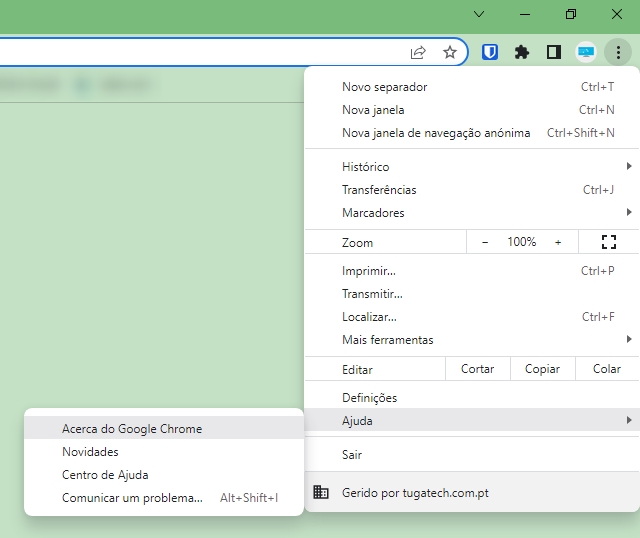
Task: Open the Extensions puzzle-piece menu
Action: pos(522,52)
